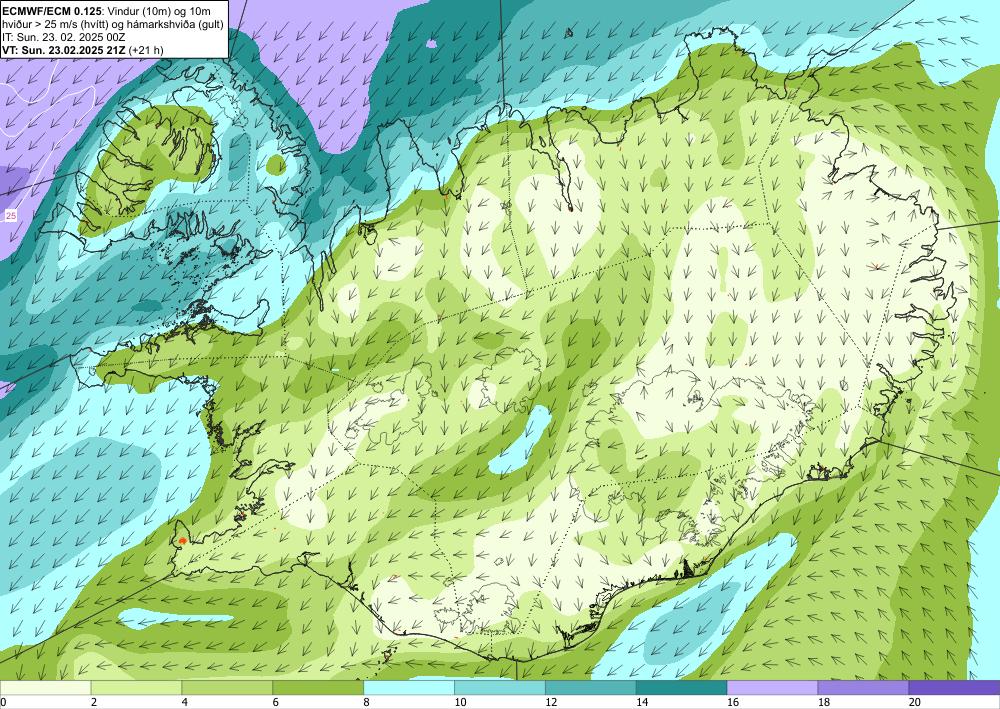Click the light purple 16–18 m/s legend swatch
1000x709 pixels.
(x=772, y=687)
